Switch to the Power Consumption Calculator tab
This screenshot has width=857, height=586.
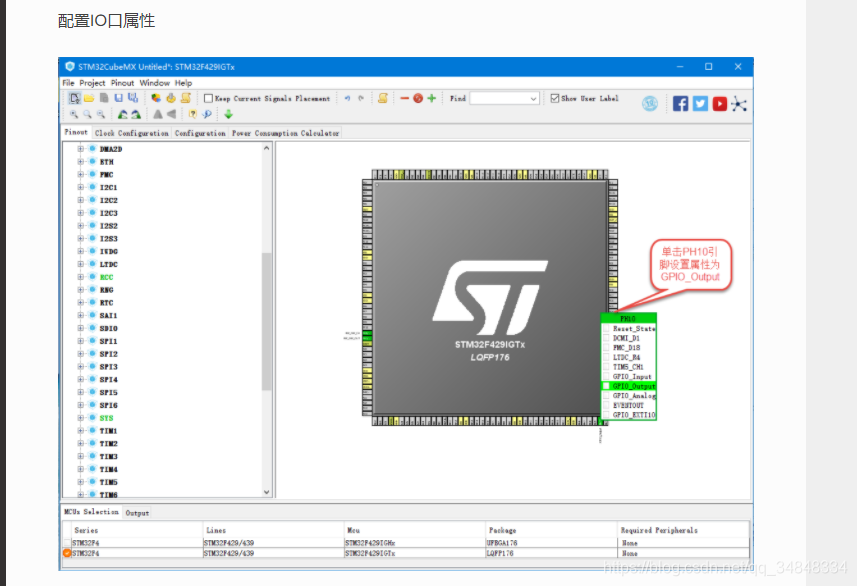[285, 133]
